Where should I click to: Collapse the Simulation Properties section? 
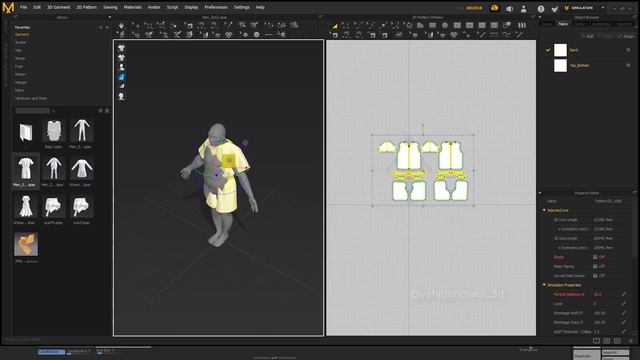pyautogui.click(x=544, y=285)
